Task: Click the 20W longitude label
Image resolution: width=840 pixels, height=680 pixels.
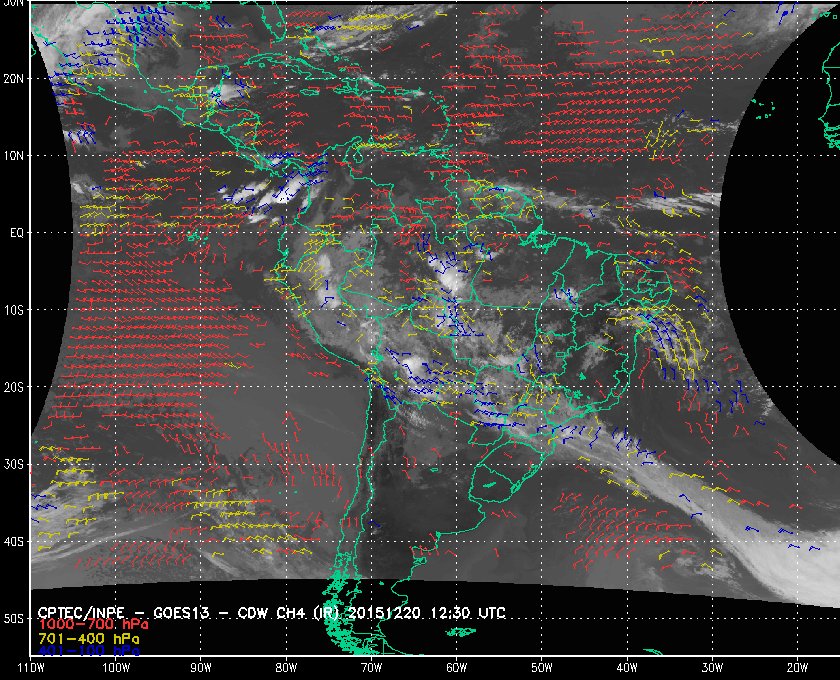Action: (x=797, y=668)
